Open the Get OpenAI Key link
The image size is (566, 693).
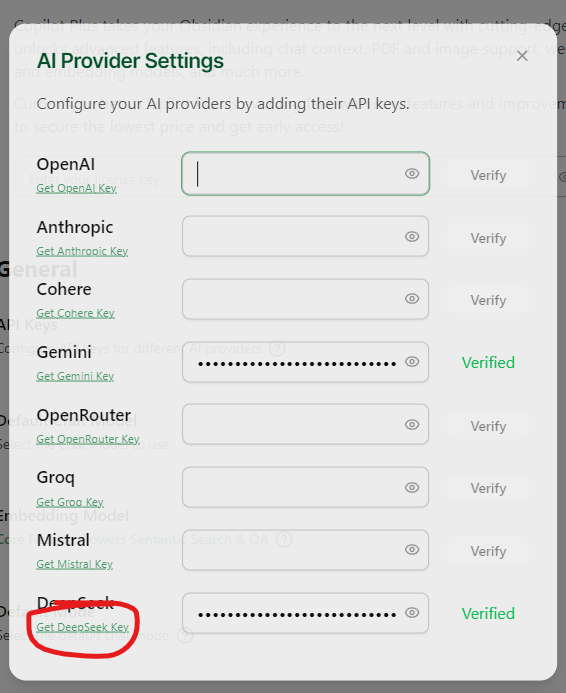(76, 188)
